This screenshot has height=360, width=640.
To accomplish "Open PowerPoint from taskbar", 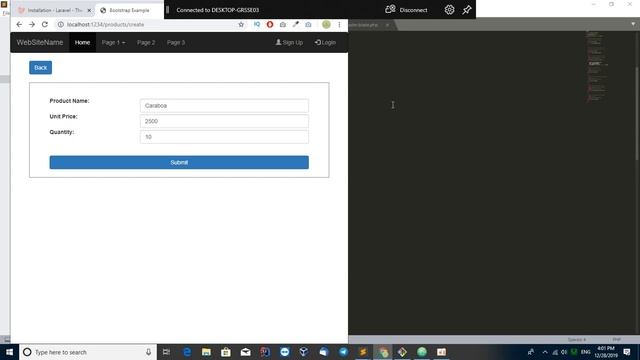I will pyautogui.click(x=441, y=352).
